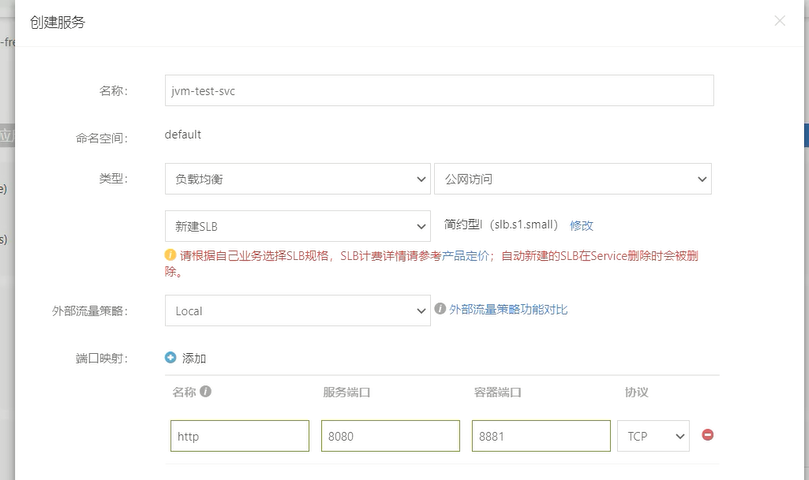Click the 名称 field containing jvm-test-svc
The height and width of the screenshot is (480, 809).
[438, 90]
